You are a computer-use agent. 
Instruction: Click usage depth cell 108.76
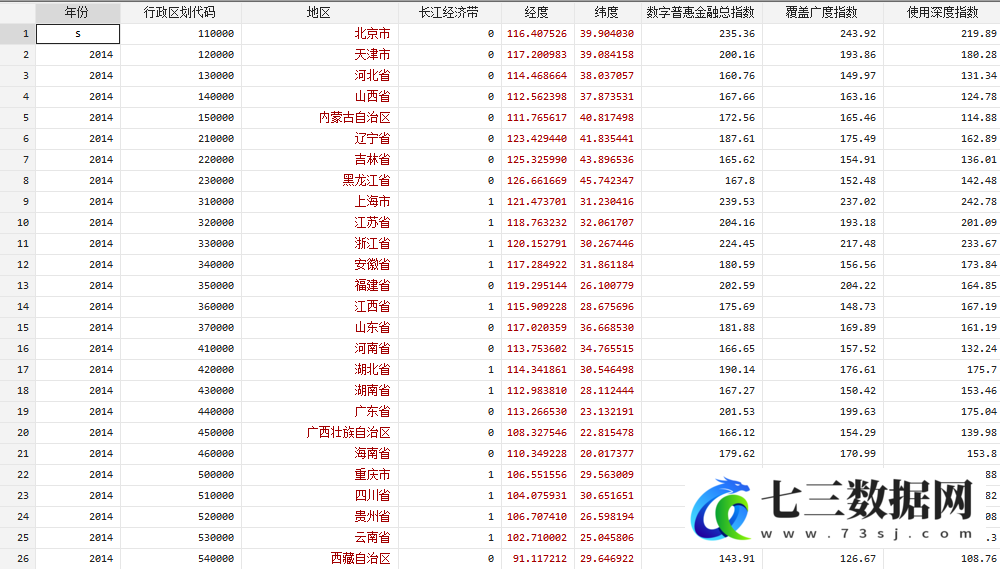coord(942,558)
